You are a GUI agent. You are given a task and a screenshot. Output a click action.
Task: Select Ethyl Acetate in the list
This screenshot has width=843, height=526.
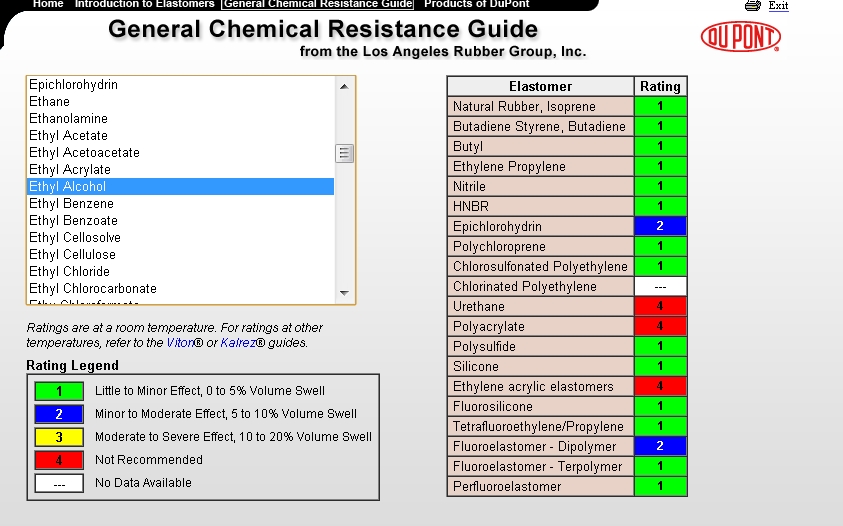68,136
